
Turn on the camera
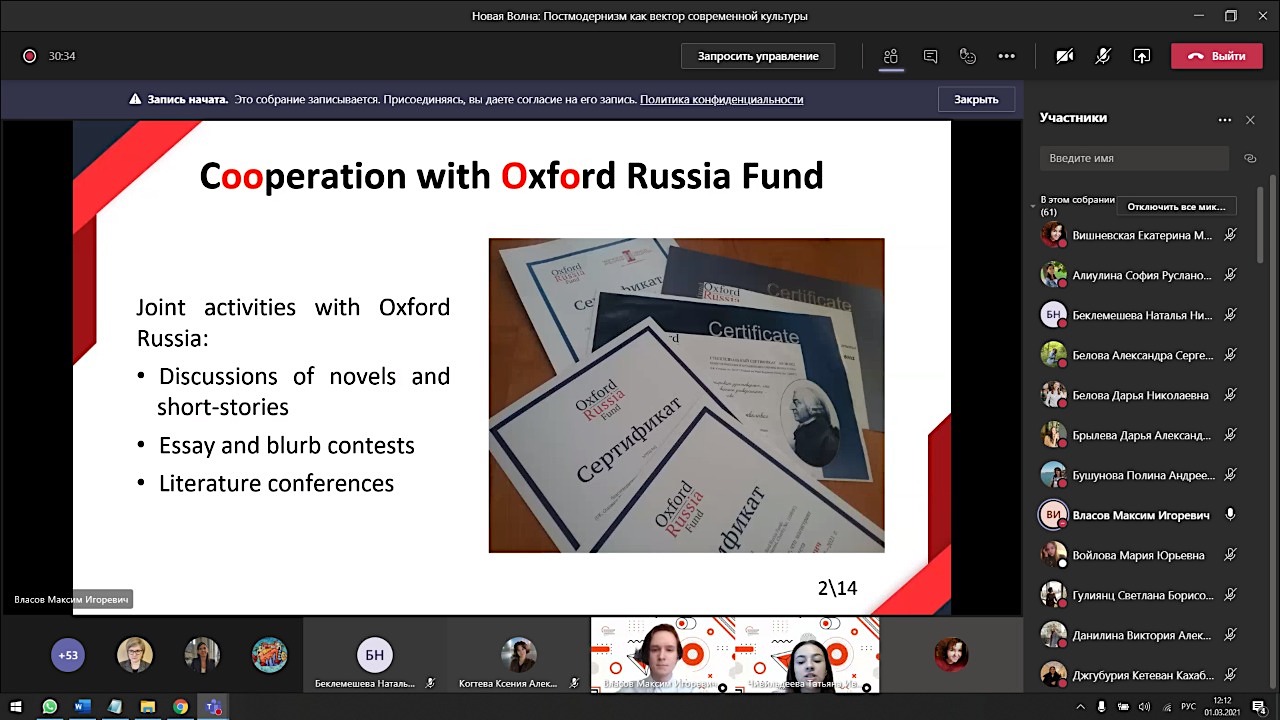tap(1065, 56)
